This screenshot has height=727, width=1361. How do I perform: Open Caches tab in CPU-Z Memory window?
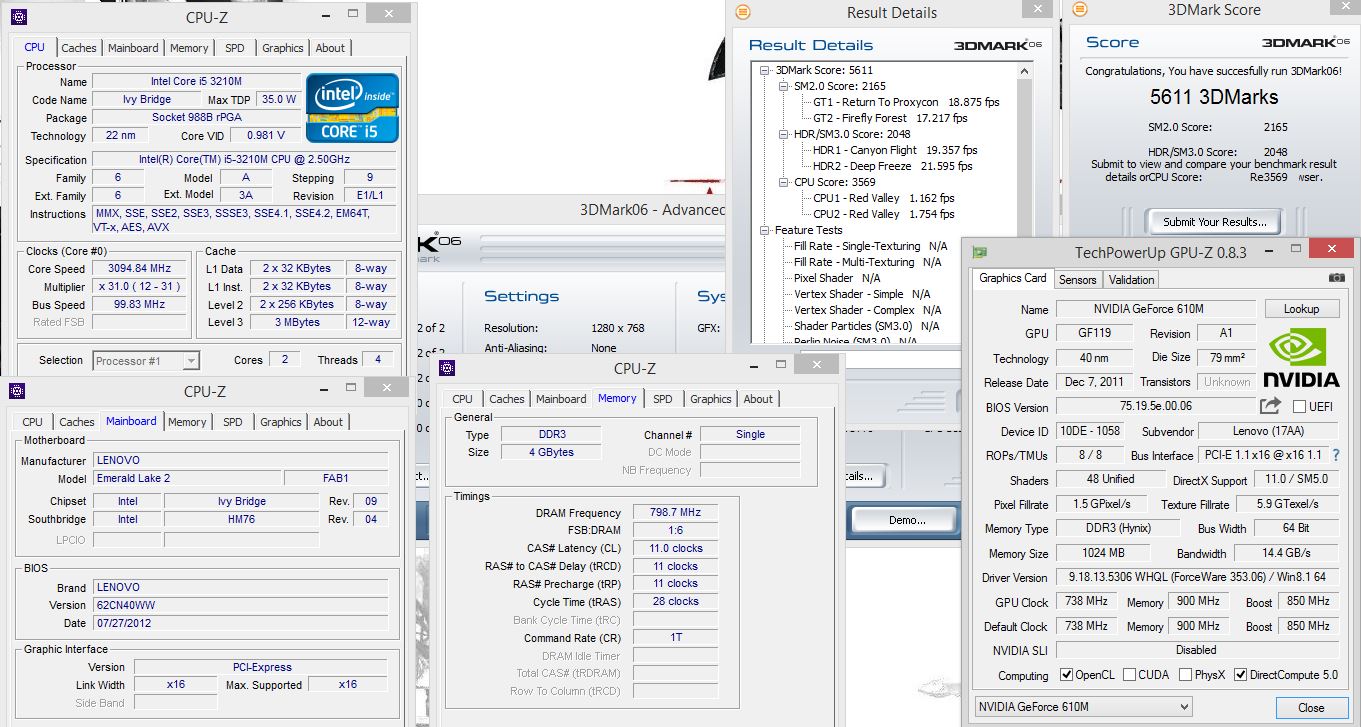[x=507, y=399]
